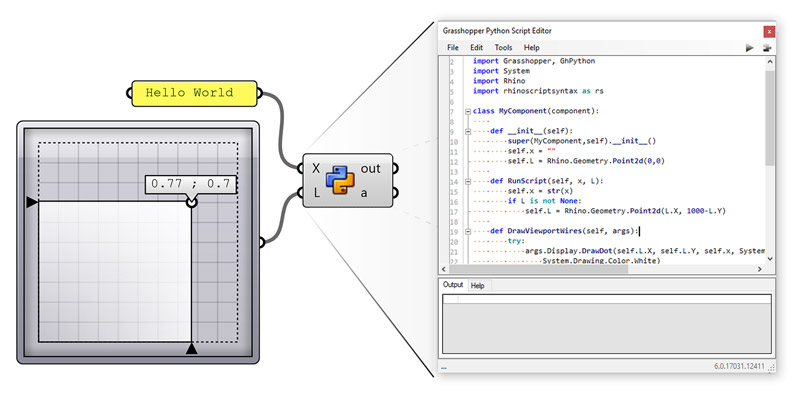Open the File menu
This screenshot has width=800, height=400.
tap(453, 47)
